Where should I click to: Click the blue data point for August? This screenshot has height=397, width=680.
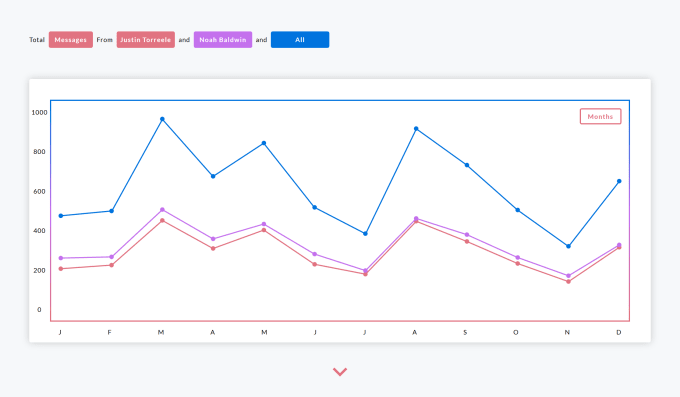pyautogui.click(x=416, y=128)
